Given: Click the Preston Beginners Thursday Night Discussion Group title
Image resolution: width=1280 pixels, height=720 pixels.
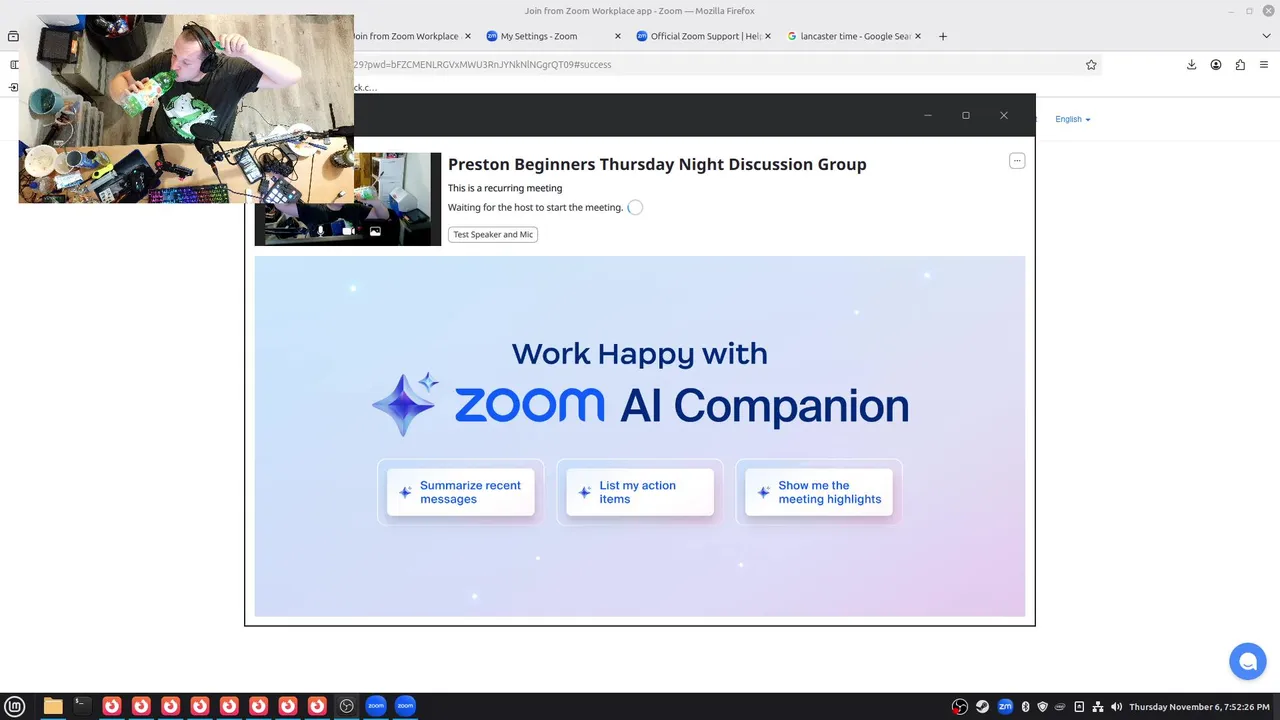Looking at the screenshot, I should (657, 165).
